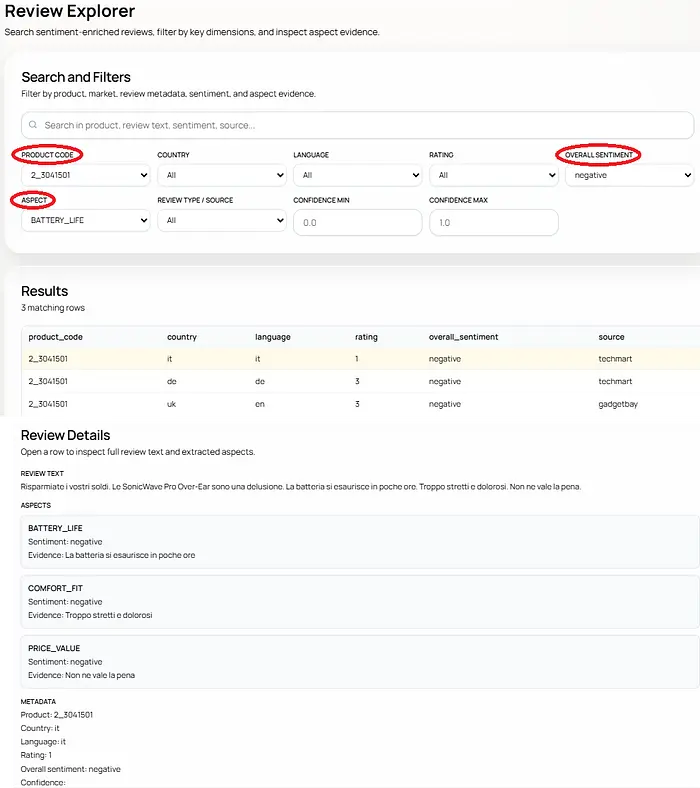The image size is (700, 788).
Task: Select the BATTERY_LIFE aspect card
Action: (x=360, y=541)
